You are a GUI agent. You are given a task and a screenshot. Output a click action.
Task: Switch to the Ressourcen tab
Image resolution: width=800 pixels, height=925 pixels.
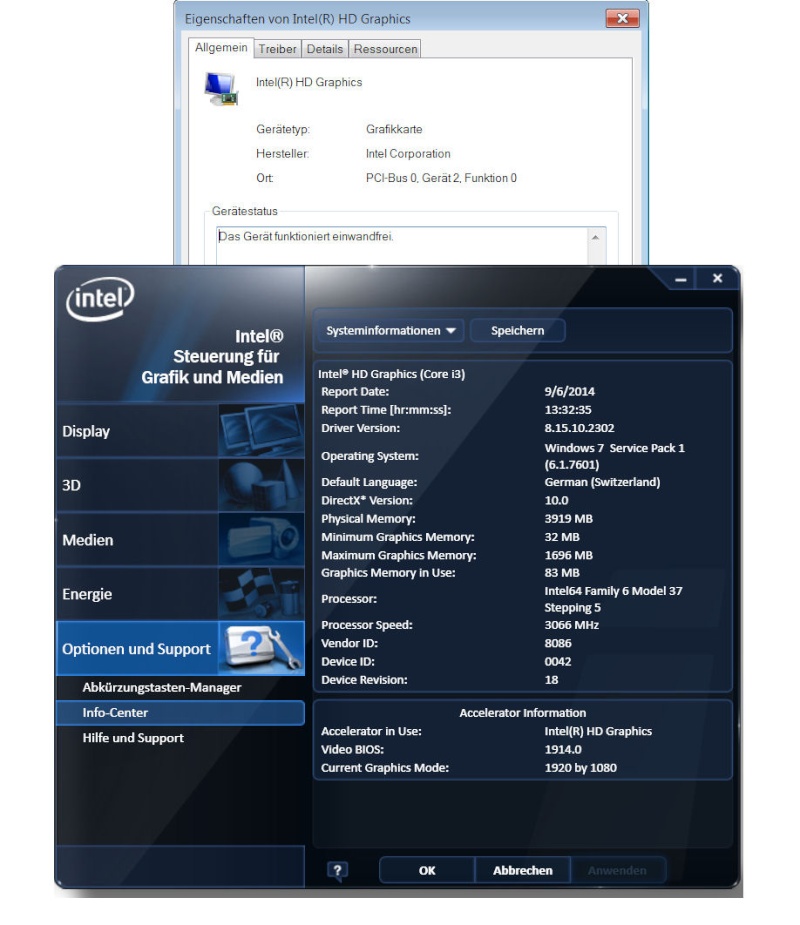click(385, 49)
